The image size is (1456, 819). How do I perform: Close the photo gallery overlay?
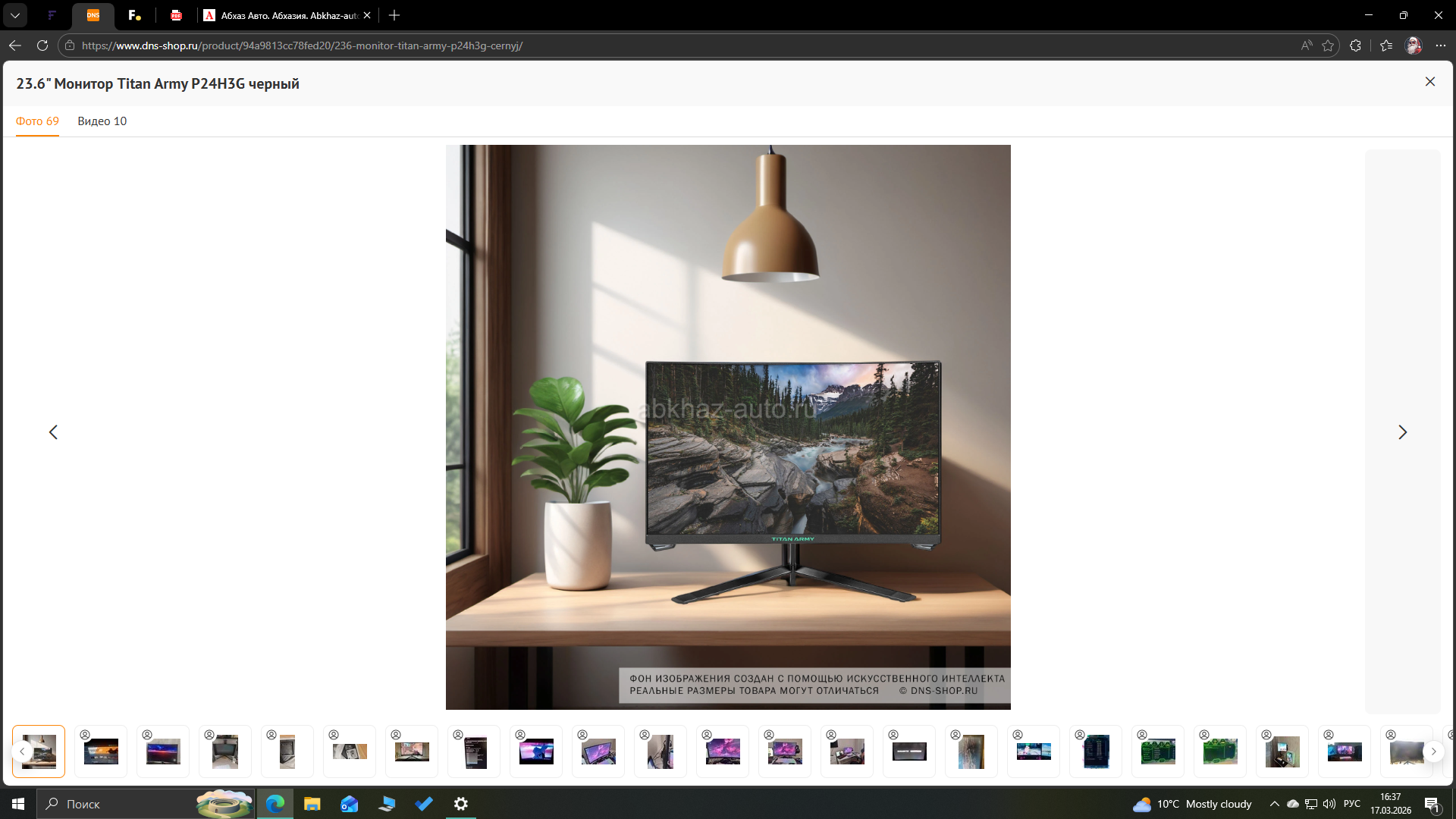pyautogui.click(x=1429, y=82)
